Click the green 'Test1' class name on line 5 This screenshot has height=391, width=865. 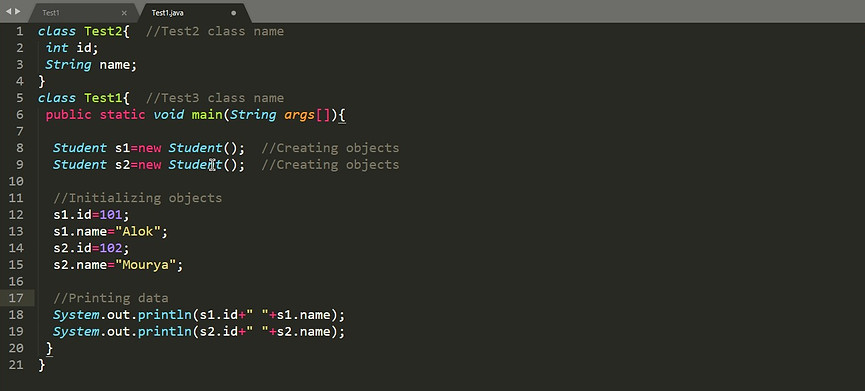pos(103,98)
